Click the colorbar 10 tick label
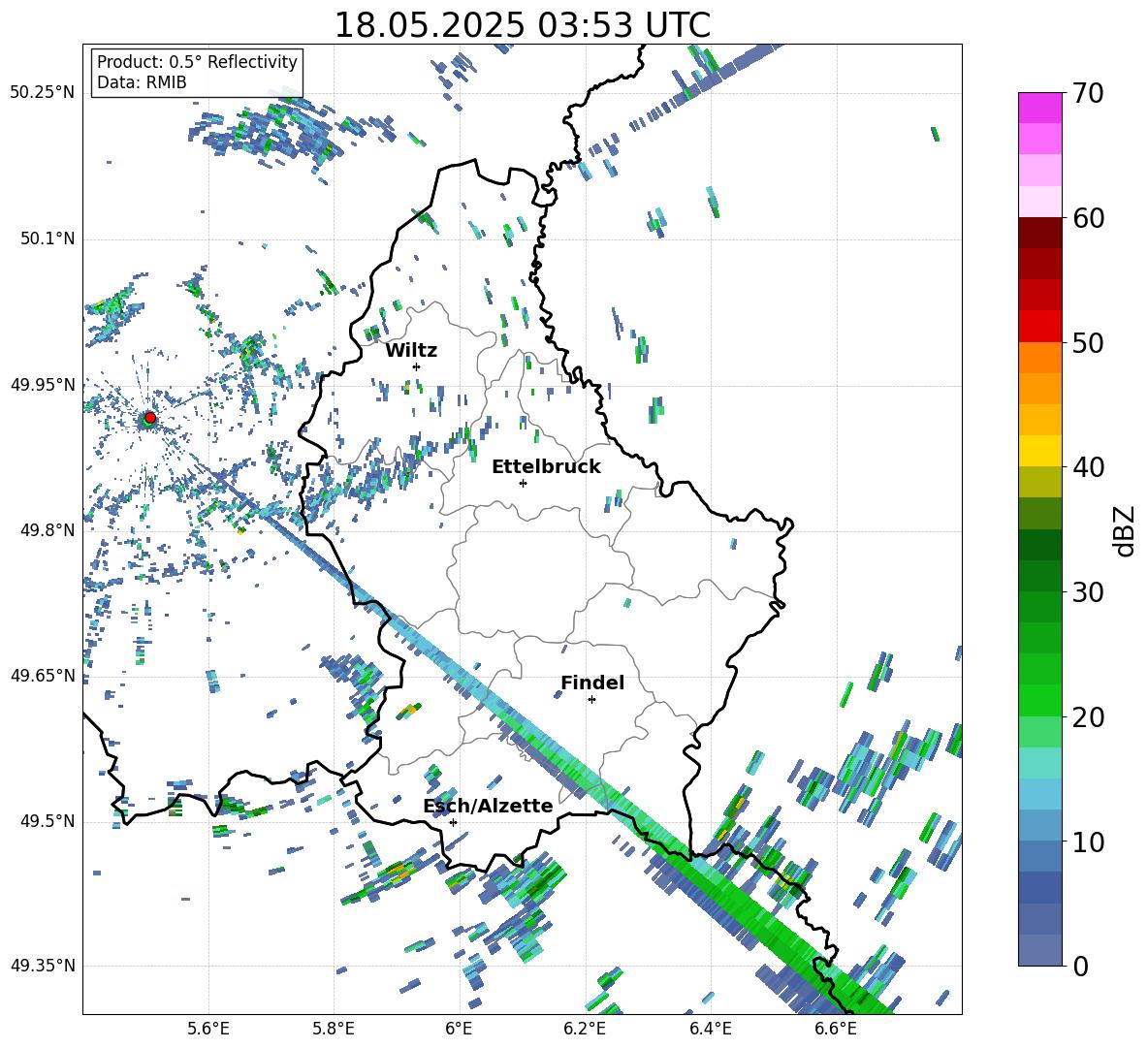This screenshot has height=1048, width=1148. [x=1088, y=842]
